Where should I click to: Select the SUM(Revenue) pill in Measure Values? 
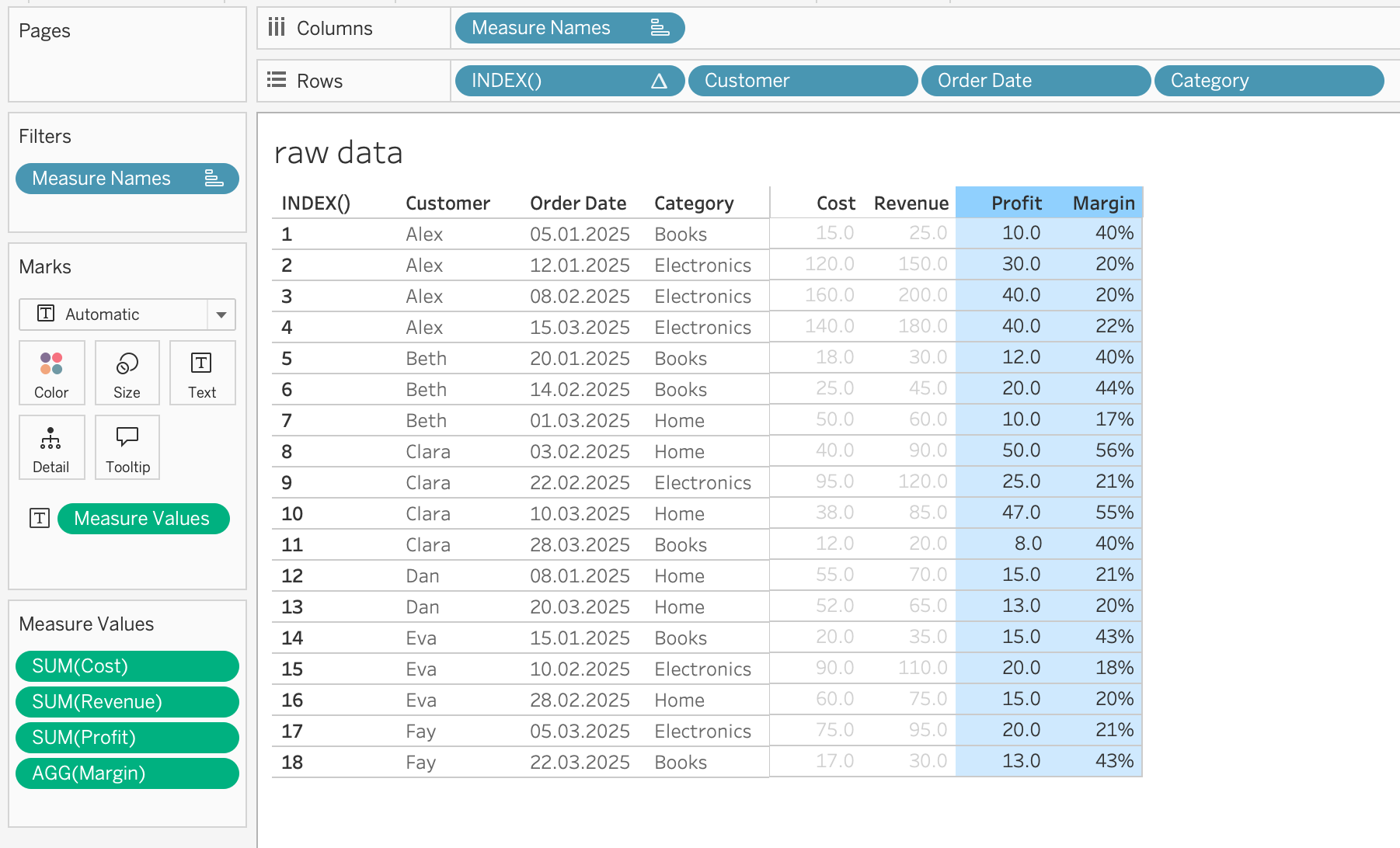pos(127,702)
